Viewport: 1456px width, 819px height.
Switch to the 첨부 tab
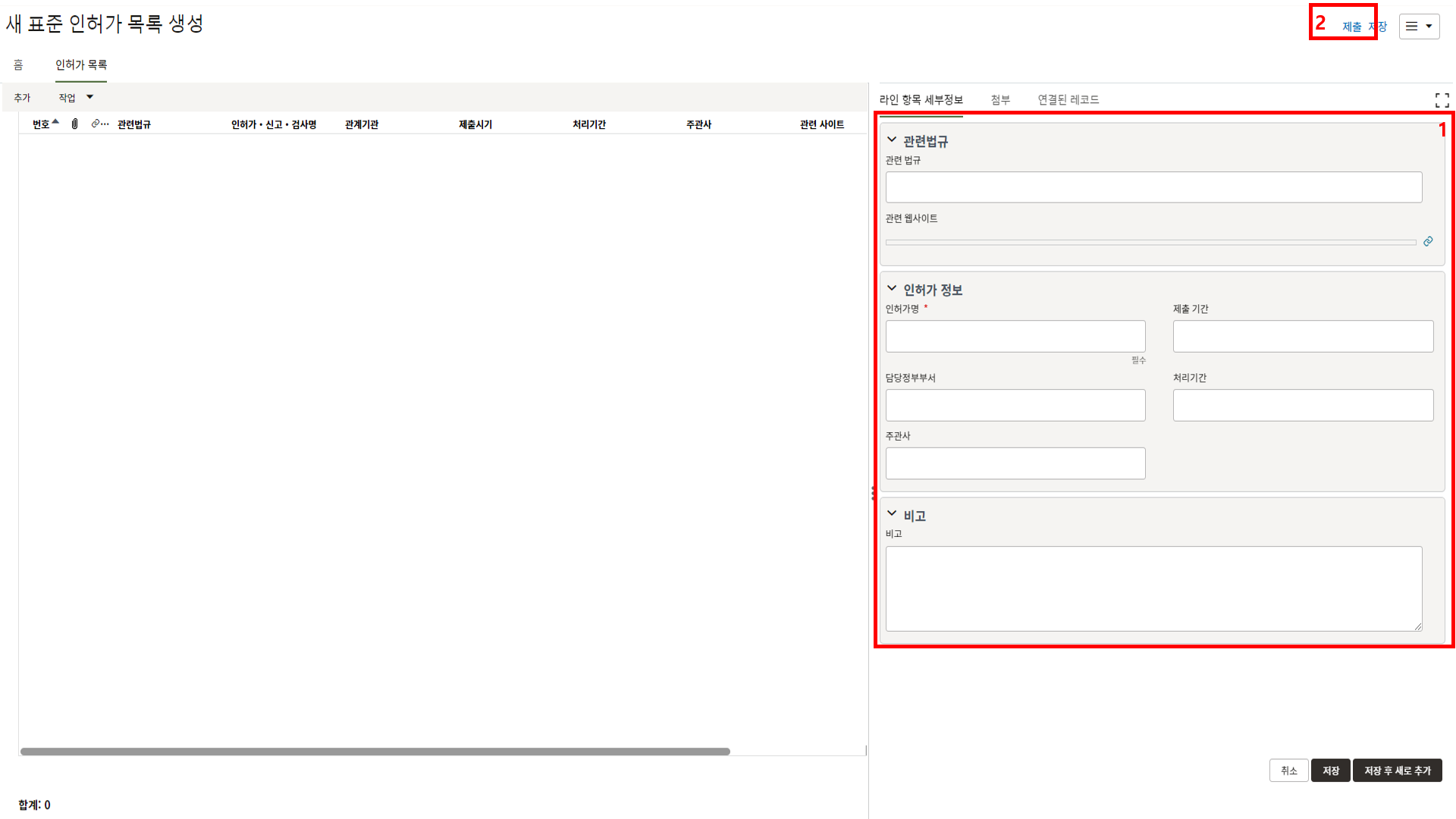(1000, 100)
